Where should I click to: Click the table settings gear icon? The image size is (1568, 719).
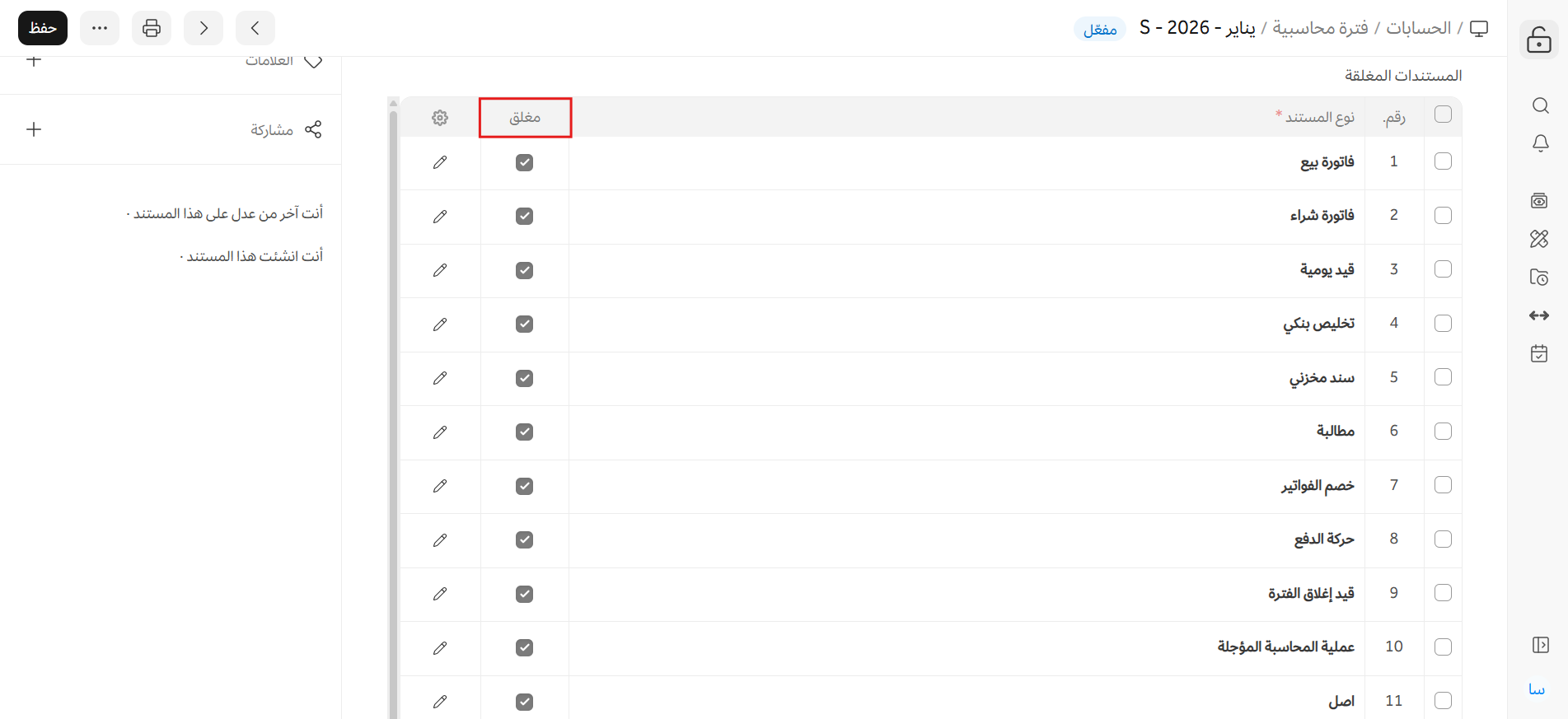coord(440,118)
